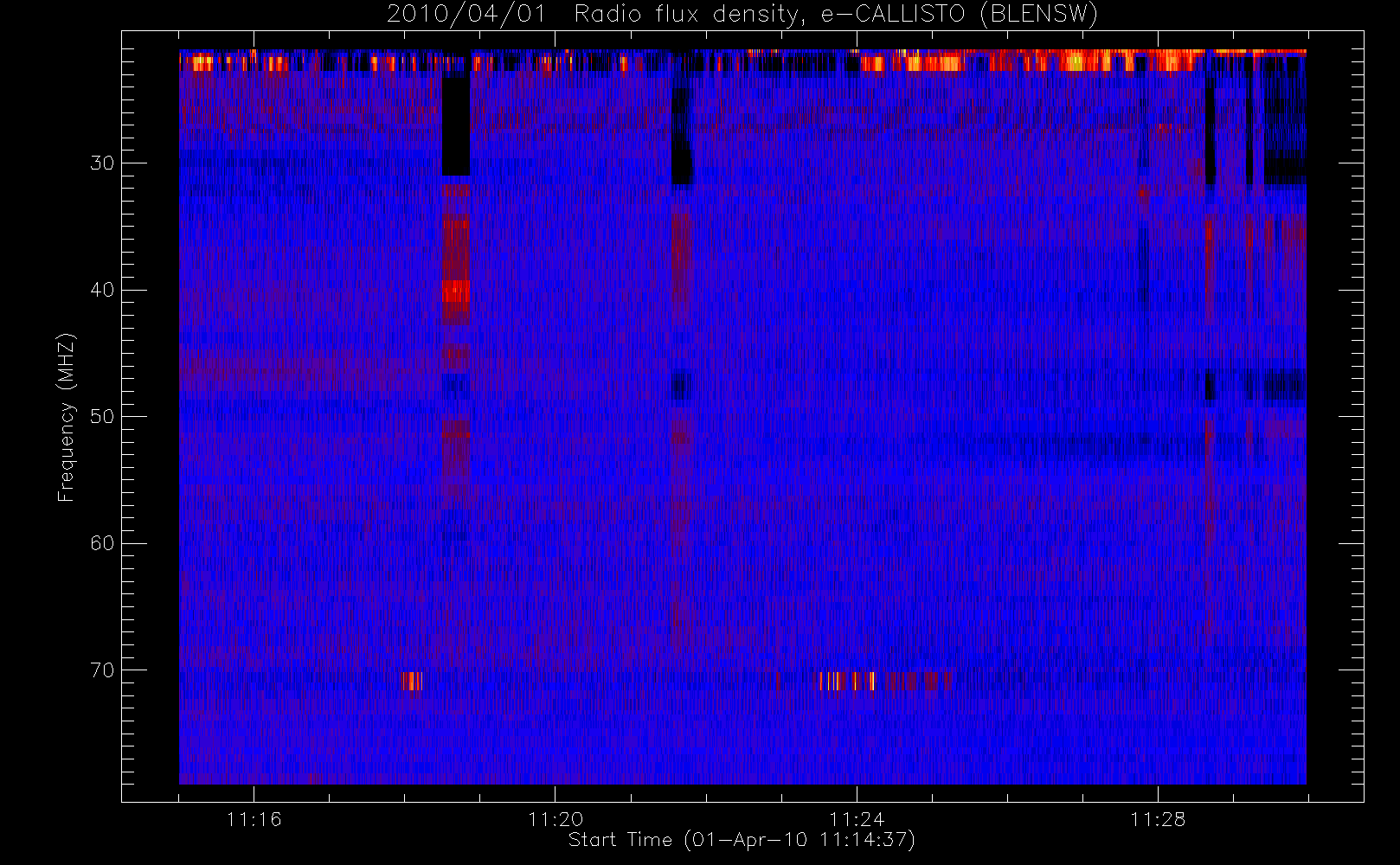Click the 40 frequency tick label
This screenshot has width=1400, height=865.
[x=102, y=290]
